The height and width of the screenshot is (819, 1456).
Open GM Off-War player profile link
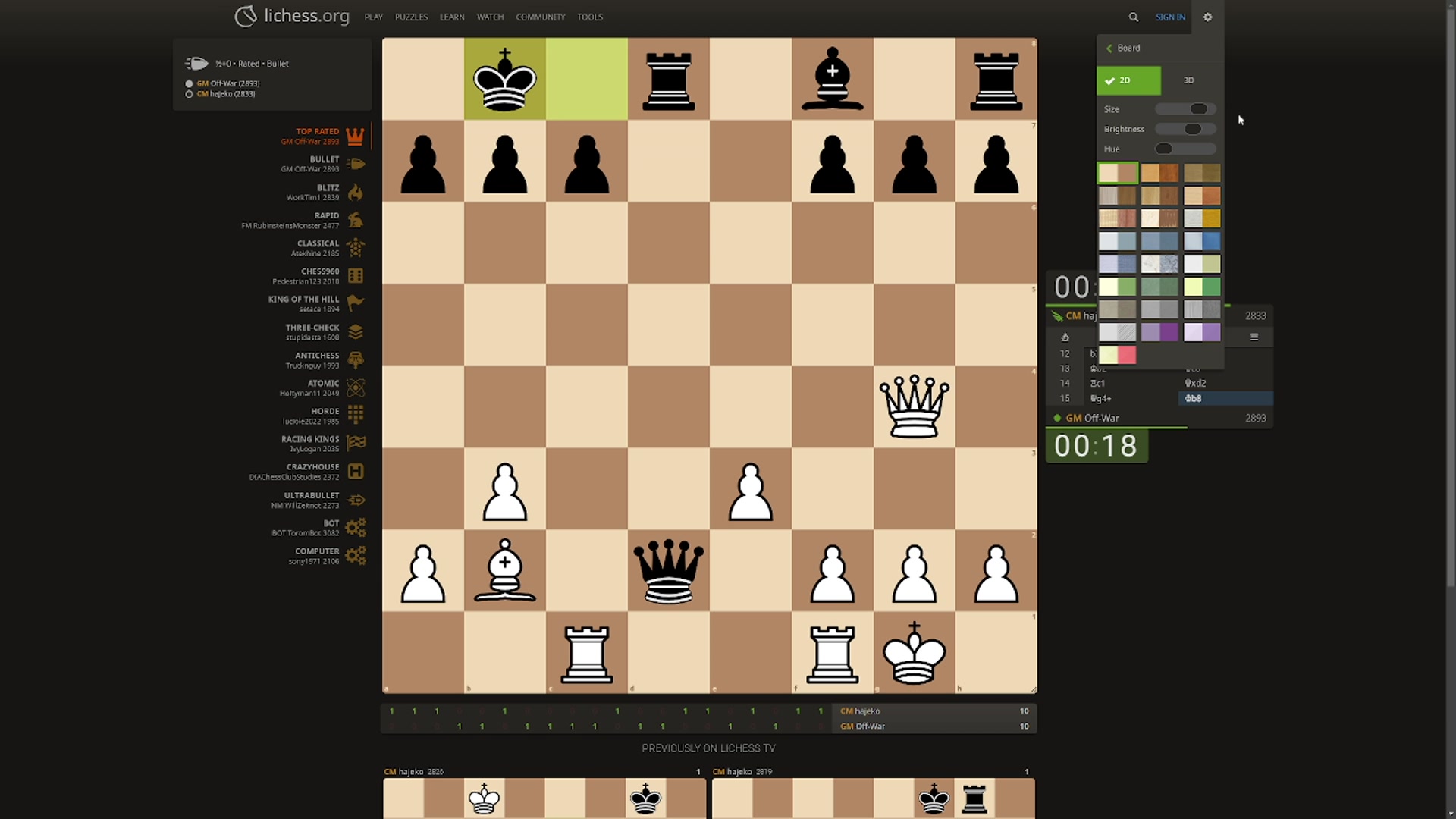[x=1092, y=418]
